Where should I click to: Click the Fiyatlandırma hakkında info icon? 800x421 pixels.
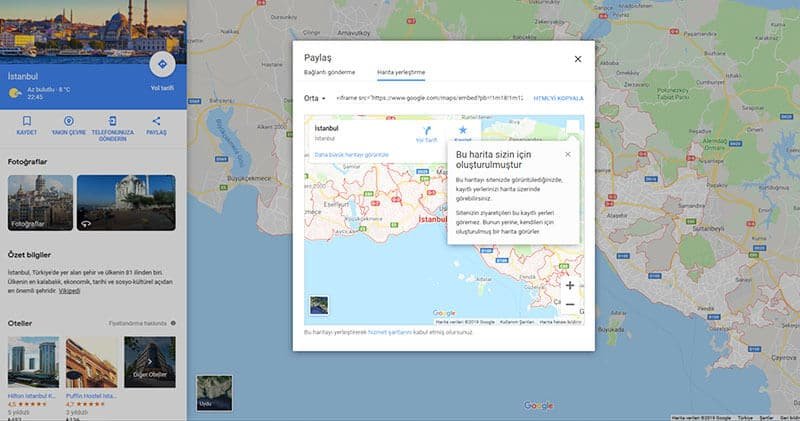coord(173,323)
